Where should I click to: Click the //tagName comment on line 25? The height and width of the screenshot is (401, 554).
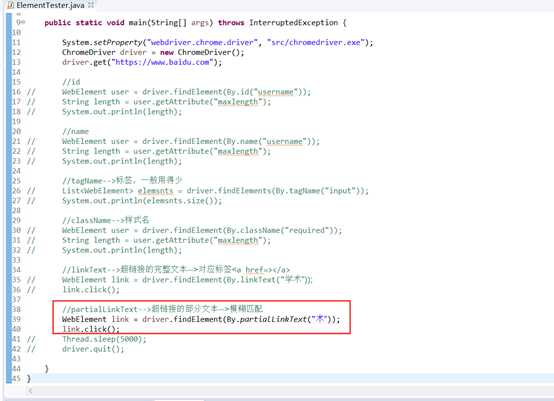click(x=122, y=181)
